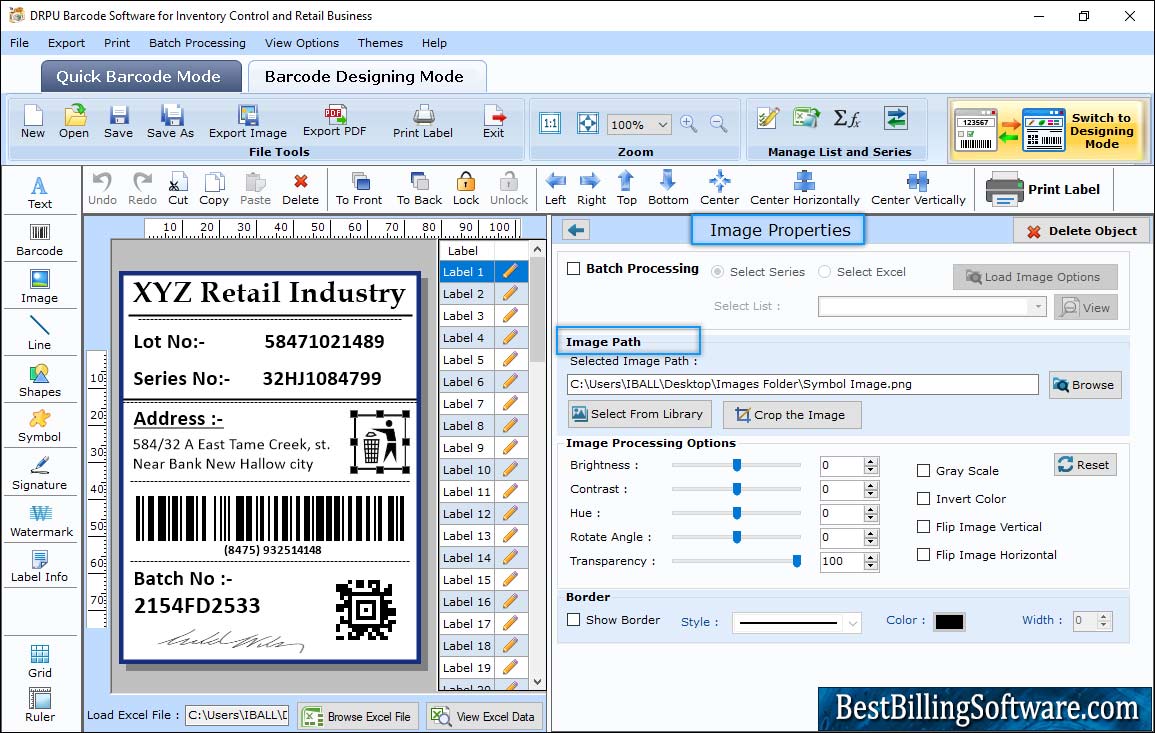Tick Flip Image Horizontal
Image resolution: width=1155 pixels, height=733 pixels.
(923, 555)
